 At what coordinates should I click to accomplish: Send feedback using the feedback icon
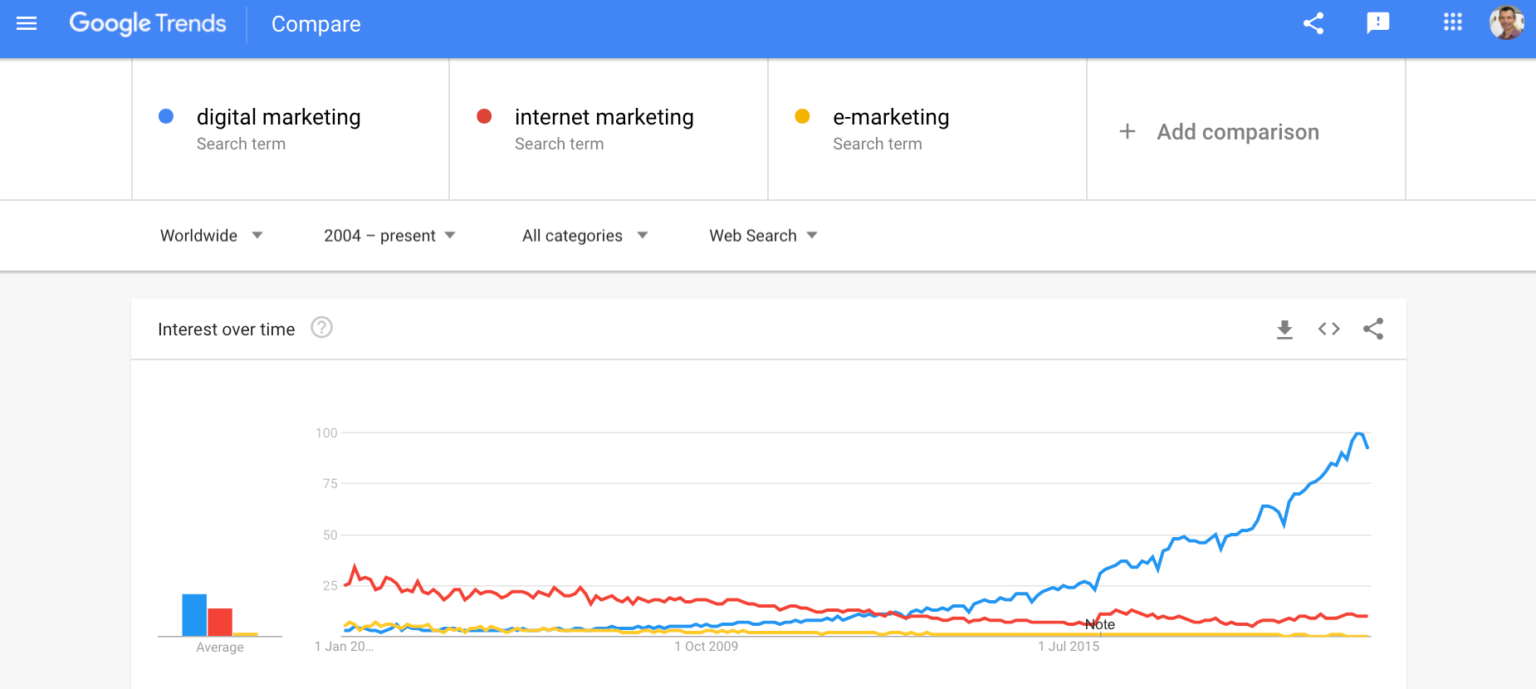click(1379, 22)
